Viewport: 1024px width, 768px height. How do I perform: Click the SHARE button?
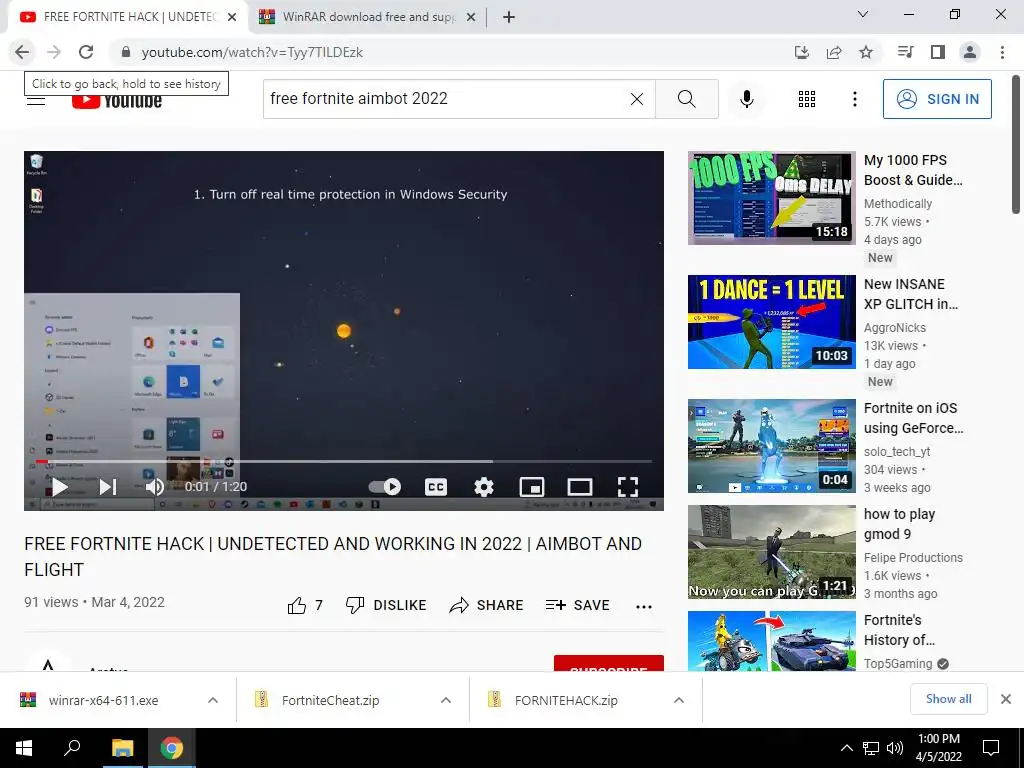[487, 605]
